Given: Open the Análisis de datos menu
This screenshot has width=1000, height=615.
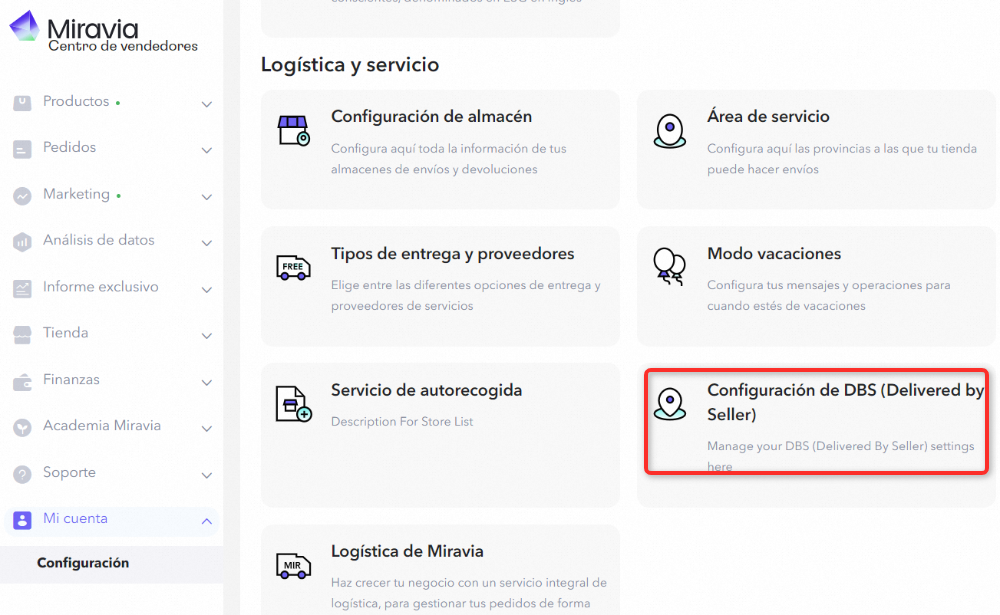Looking at the screenshot, I should tap(207, 240).
